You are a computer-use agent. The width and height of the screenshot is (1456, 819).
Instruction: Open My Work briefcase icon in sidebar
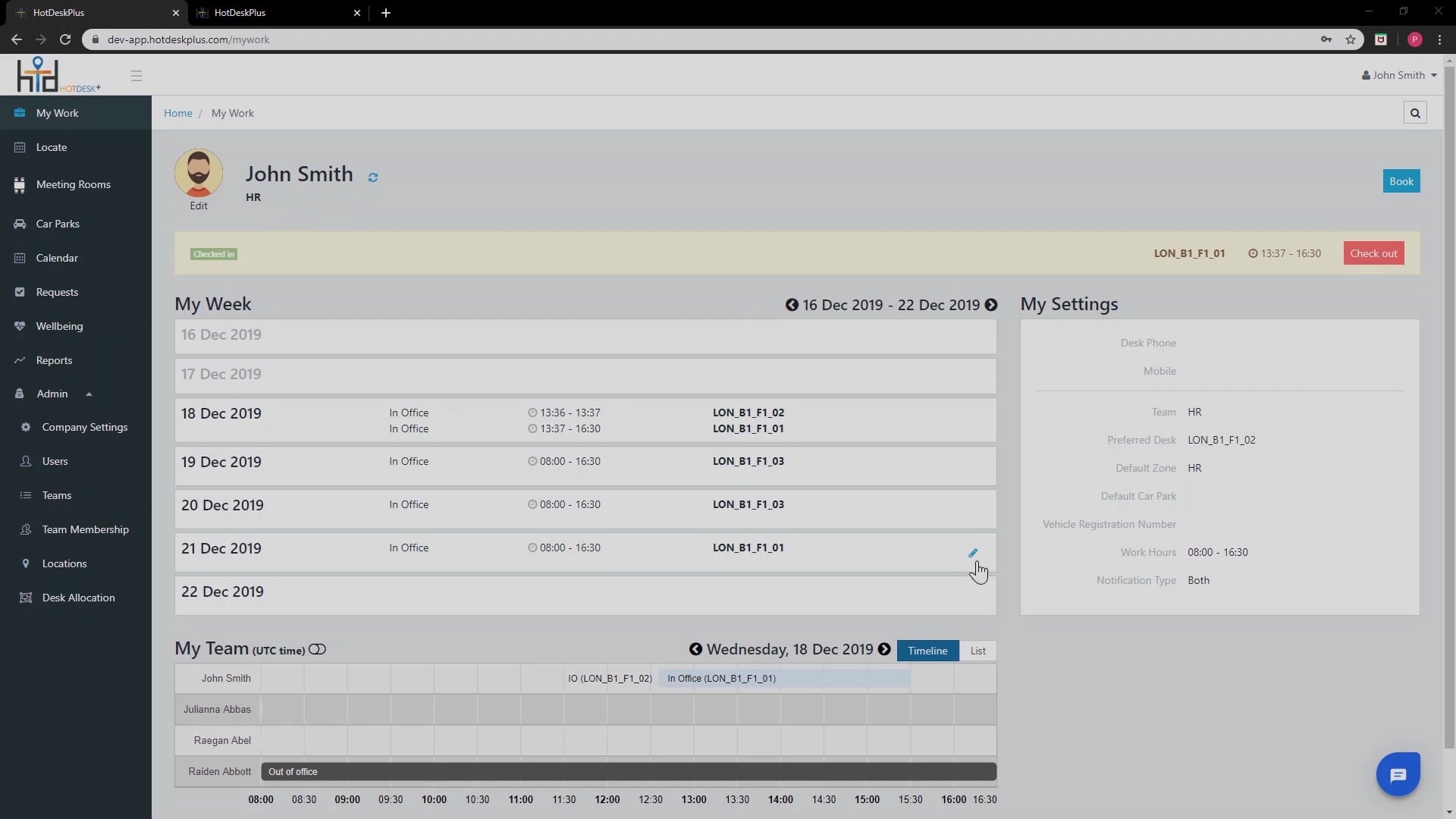[x=20, y=113]
